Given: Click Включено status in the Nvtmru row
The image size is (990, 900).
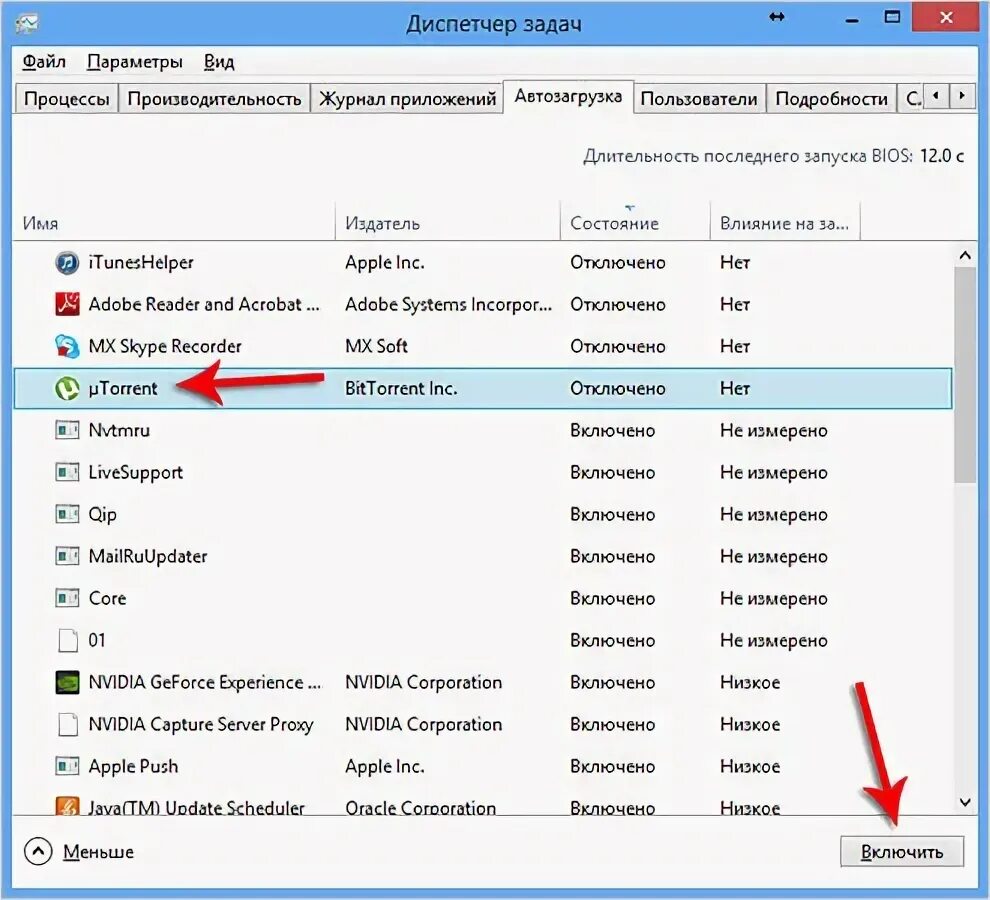Looking at the screenshot, I should pyautogui.click(x=612, y=430).
